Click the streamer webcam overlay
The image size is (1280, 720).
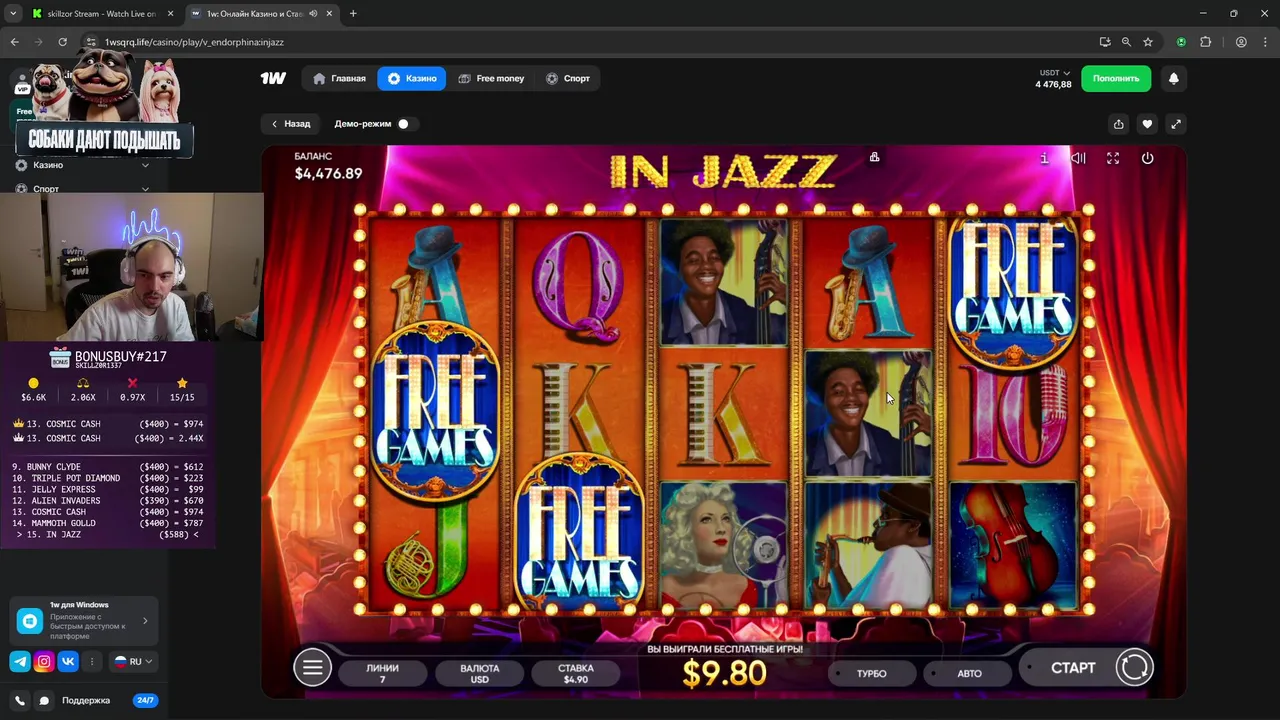[x=132, y=267]
